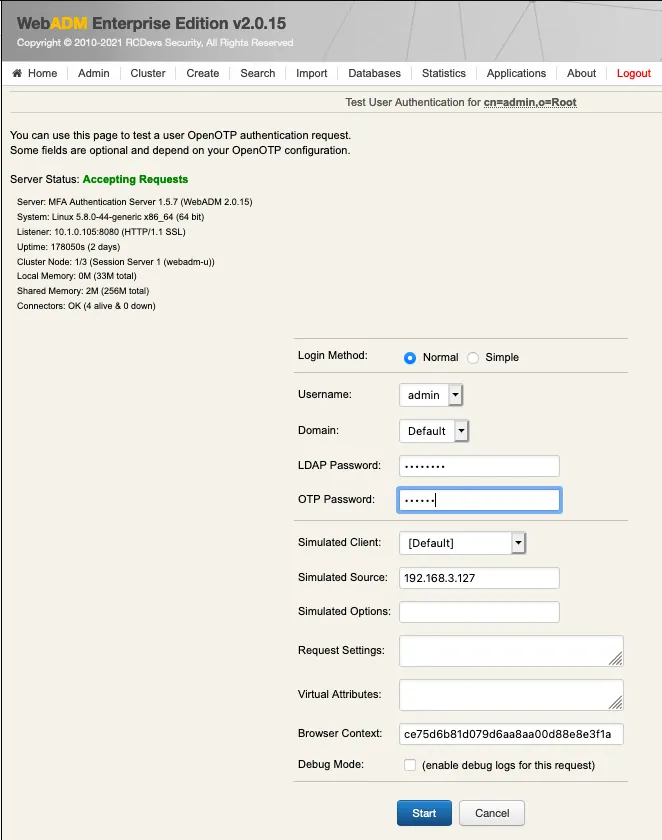
Task: Go to the Search menu item
Action: 258,73
